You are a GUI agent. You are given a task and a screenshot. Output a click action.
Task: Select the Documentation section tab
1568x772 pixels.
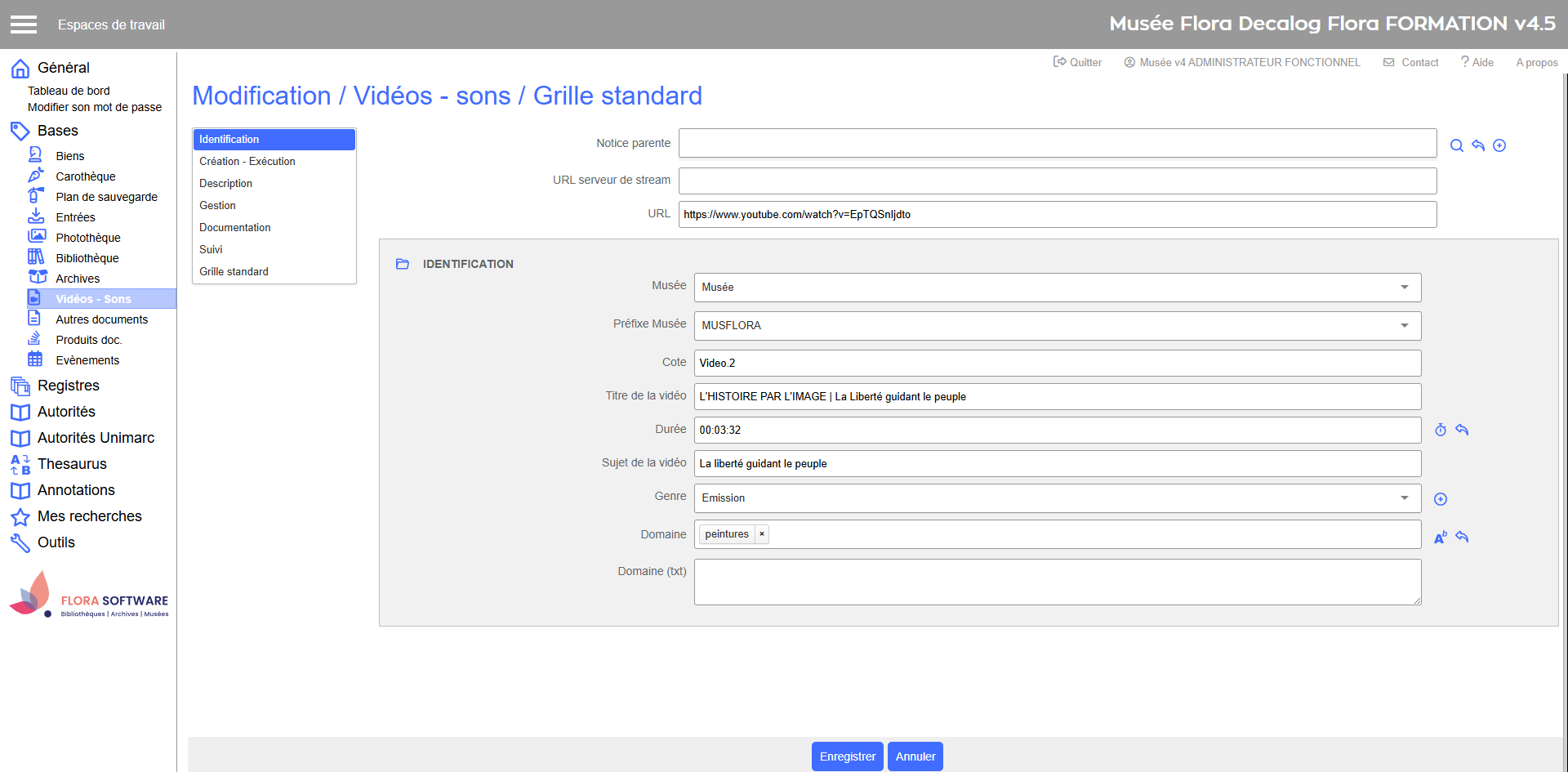[235, 228]
